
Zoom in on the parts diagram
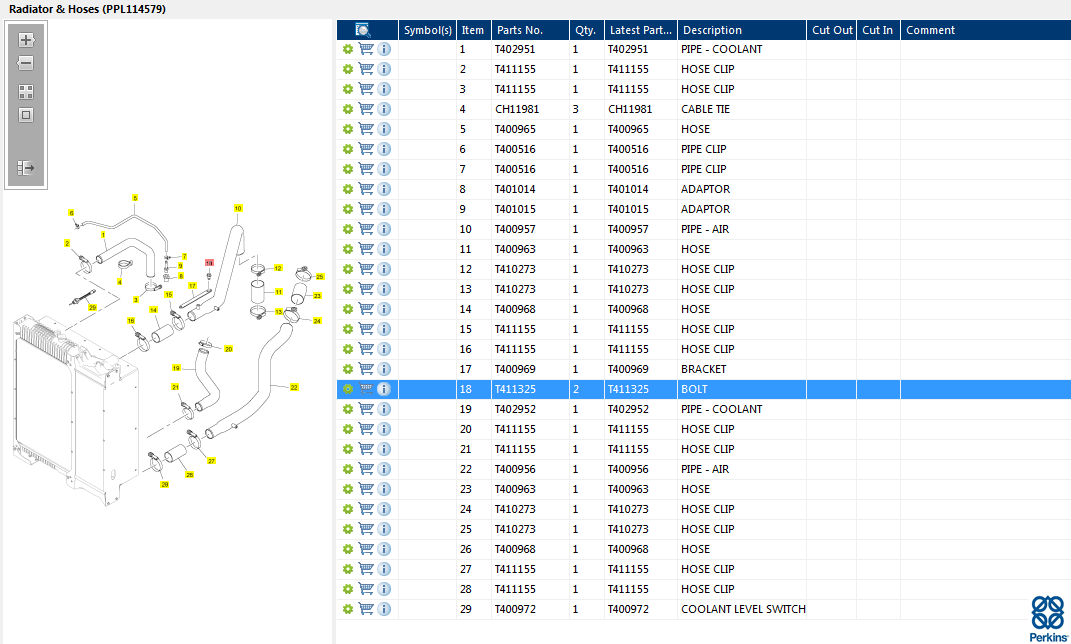26,40
